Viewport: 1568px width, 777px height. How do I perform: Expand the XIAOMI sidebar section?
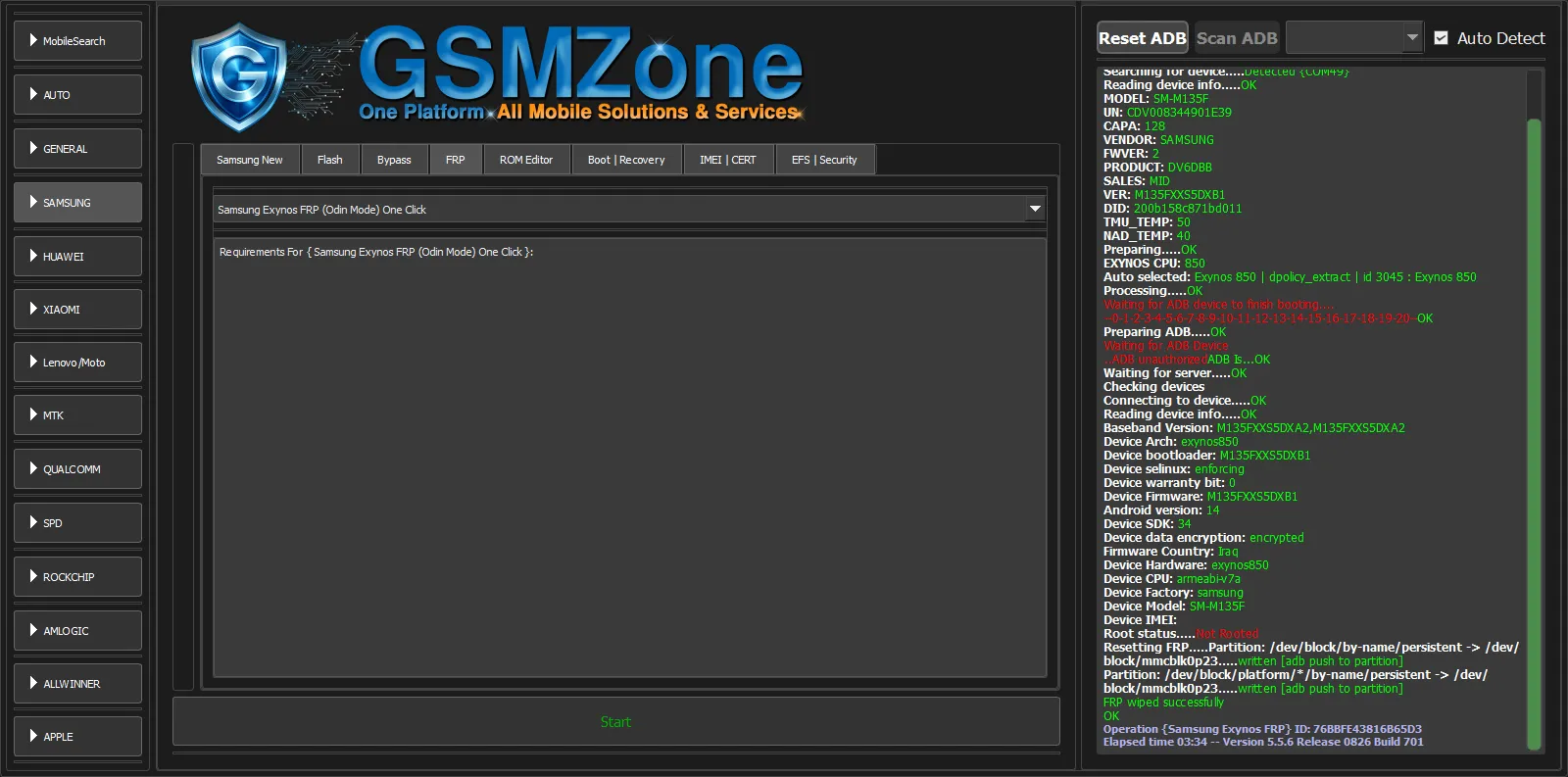(77, 310)
